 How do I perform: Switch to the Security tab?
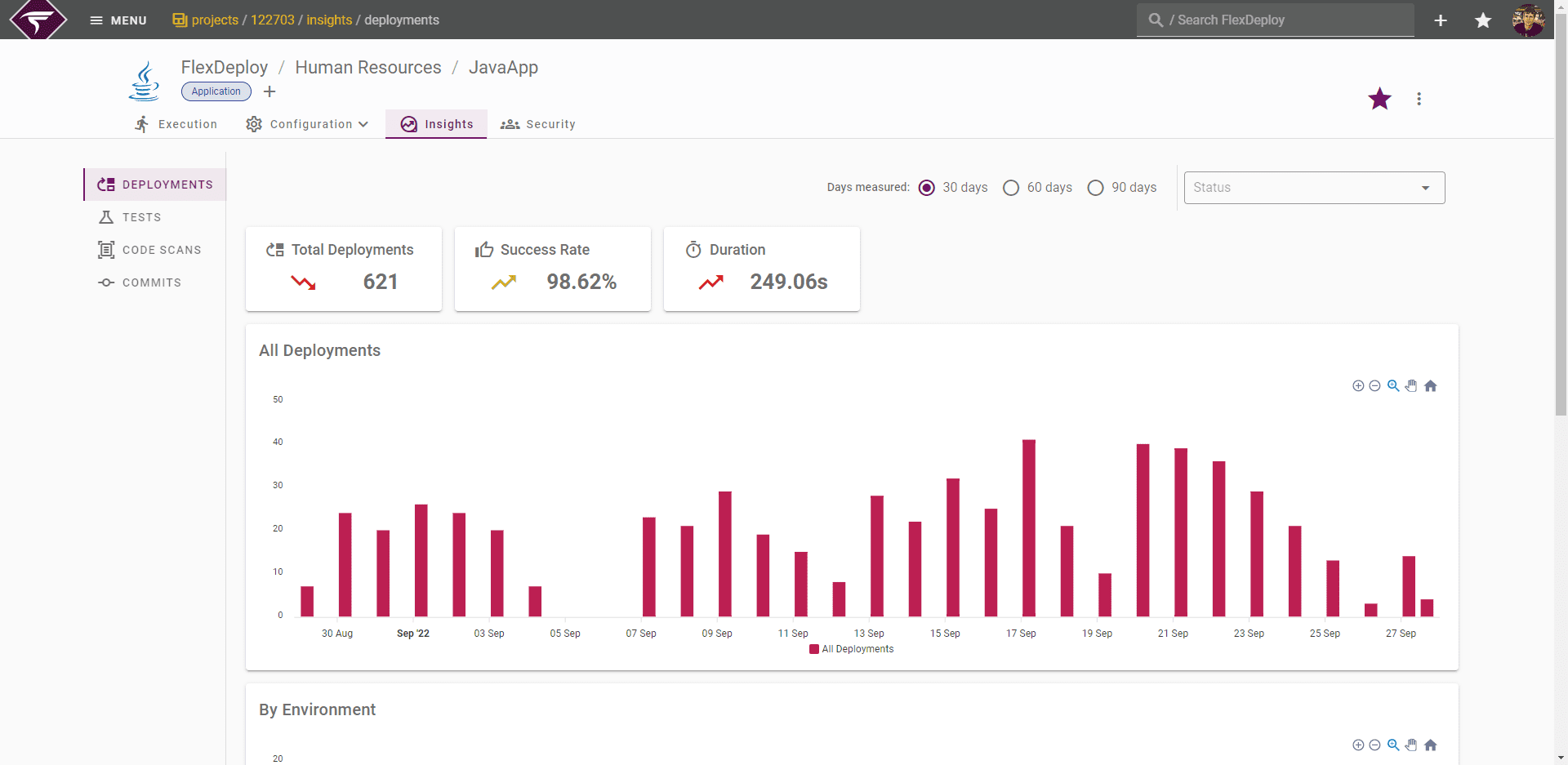coord(538,124)
